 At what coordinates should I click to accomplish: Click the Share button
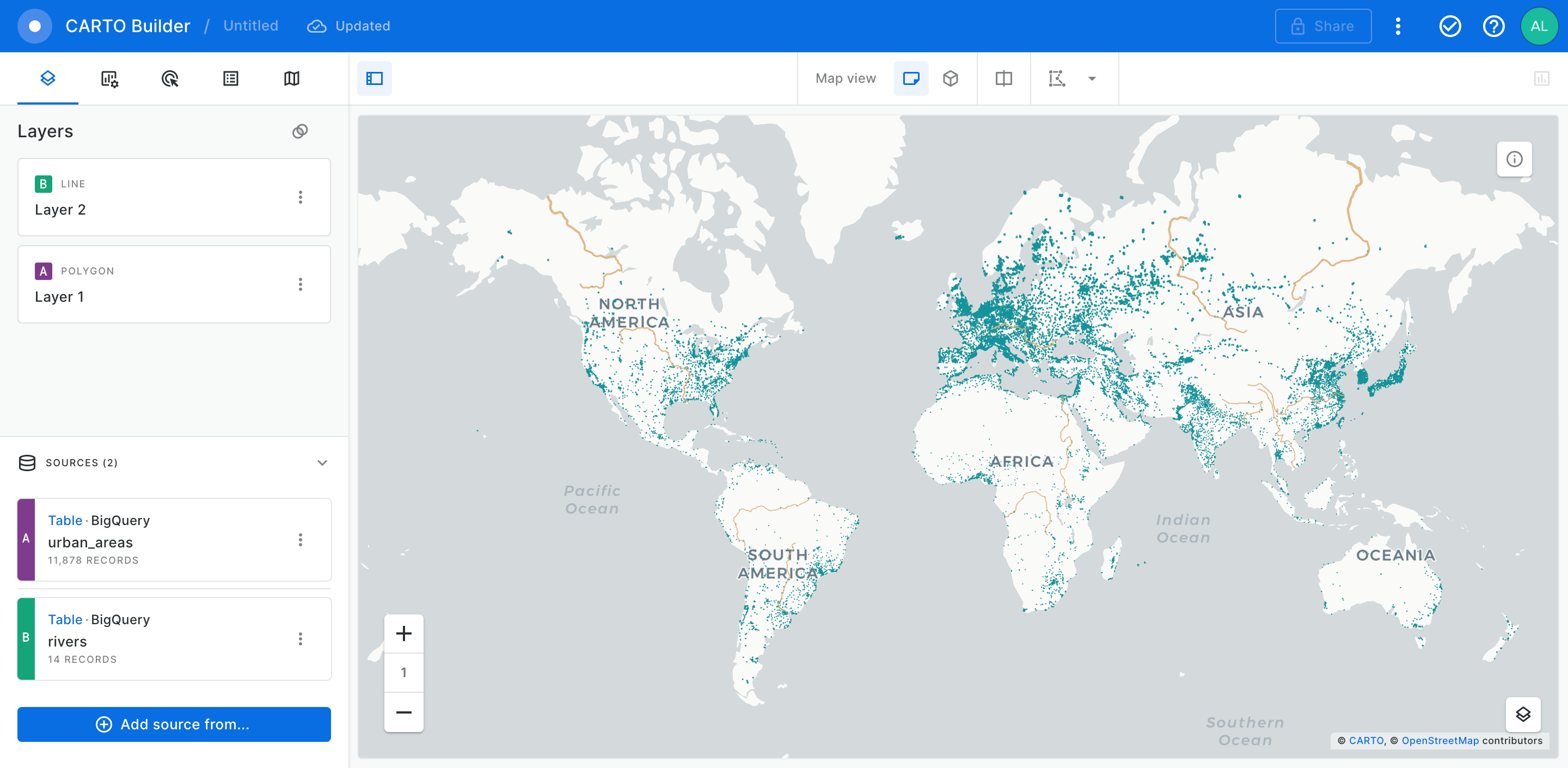1322,26
